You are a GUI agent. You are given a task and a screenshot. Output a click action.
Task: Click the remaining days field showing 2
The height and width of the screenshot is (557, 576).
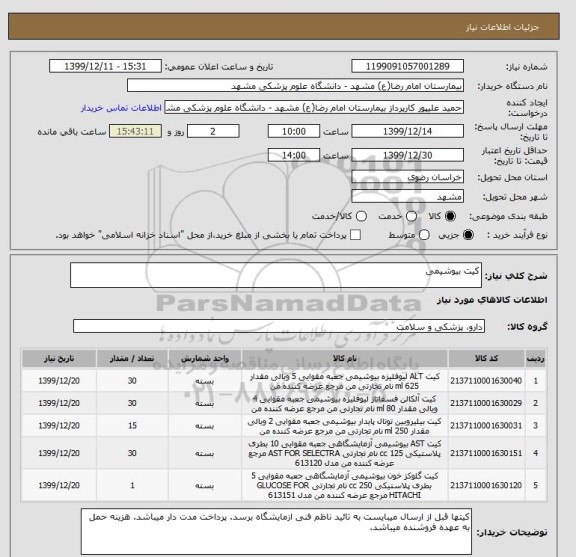tap(213, 131)
